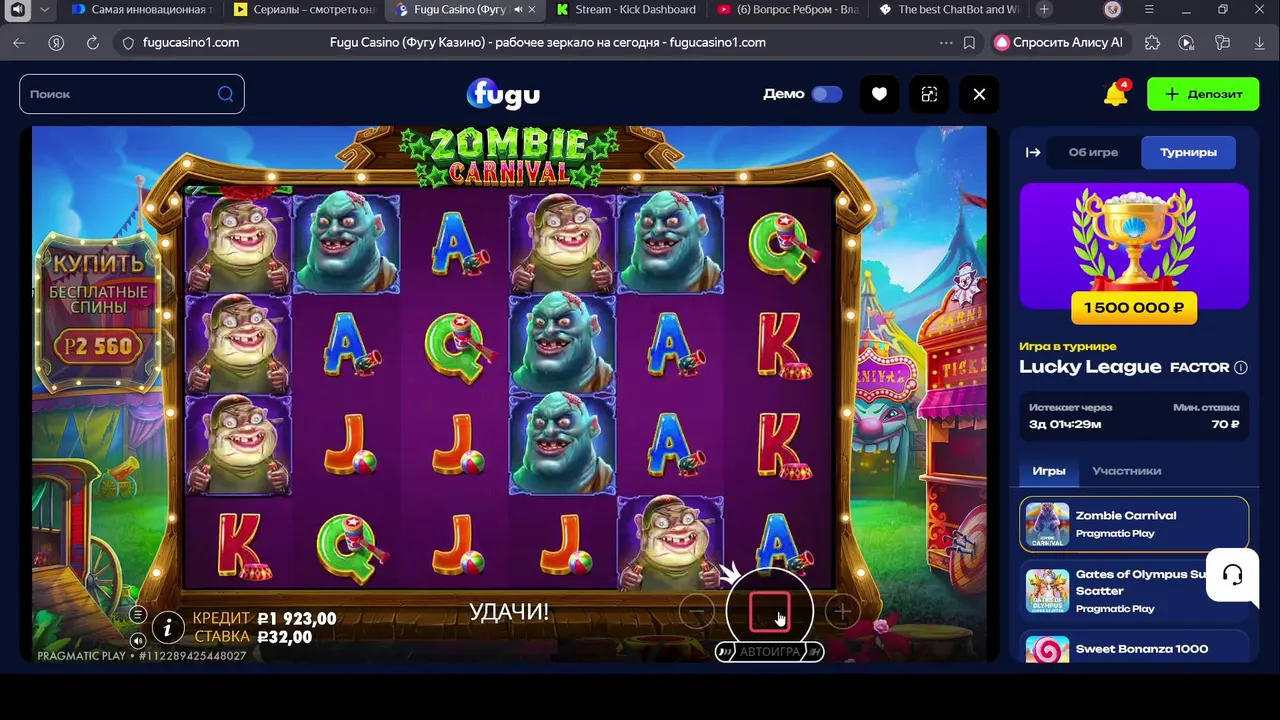Close the game with X button
Viewport: 1280px width, 720px height.
[x=979, y=94]
